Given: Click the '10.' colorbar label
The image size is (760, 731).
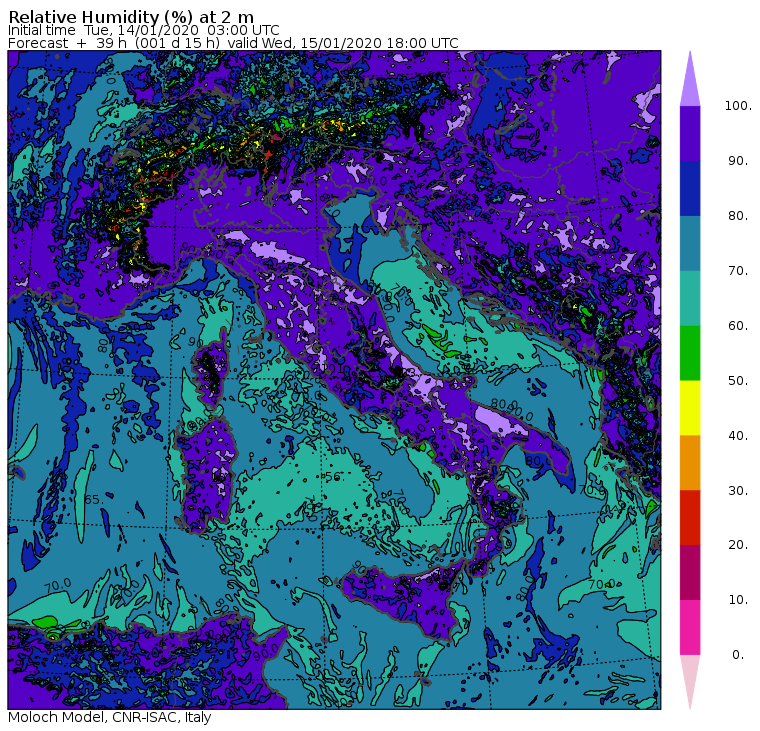Looking at the screenshot, I should coord(738,600).
